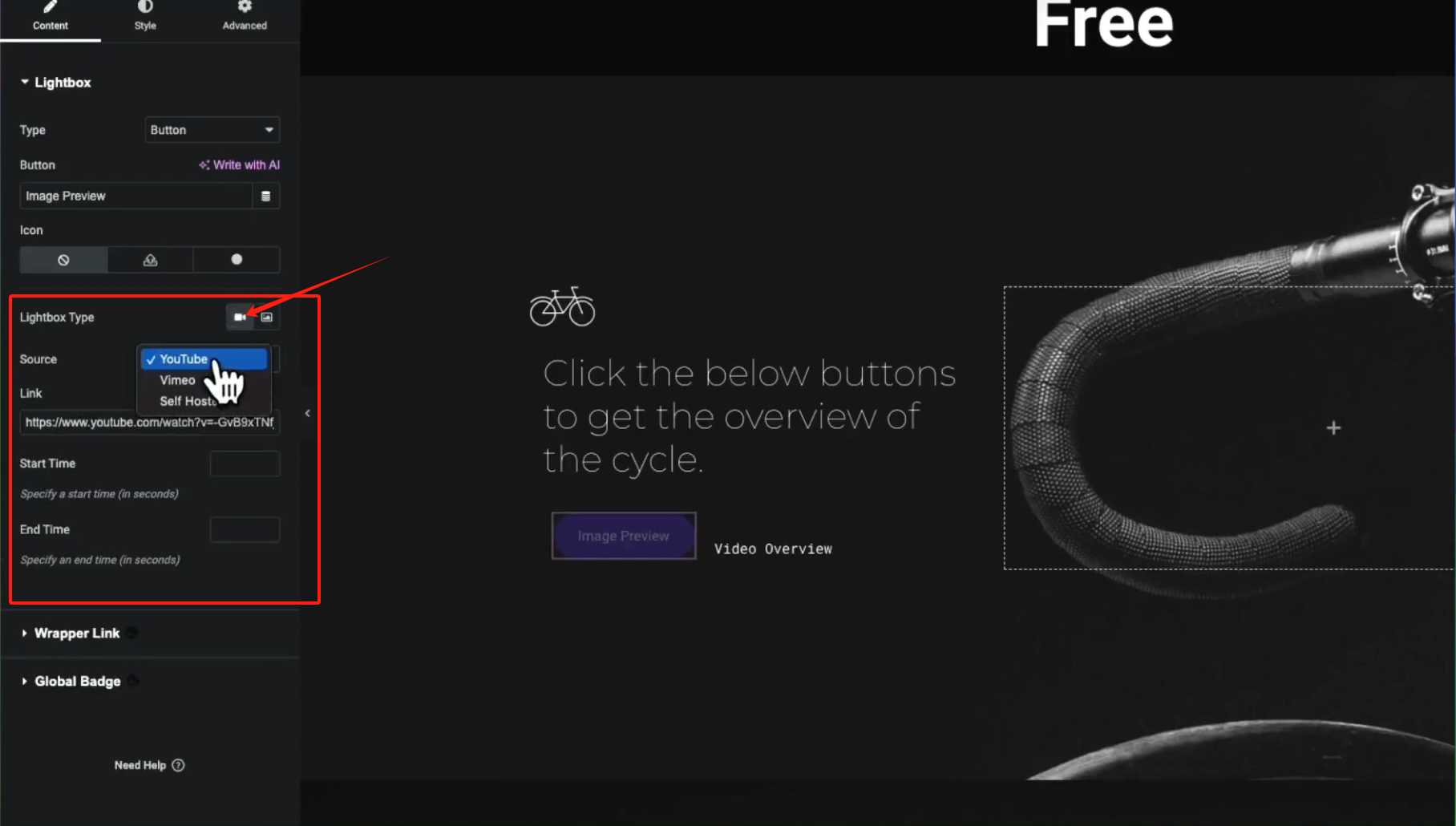
Task: Select the video lightbox type icon
Action: [239, 317]
